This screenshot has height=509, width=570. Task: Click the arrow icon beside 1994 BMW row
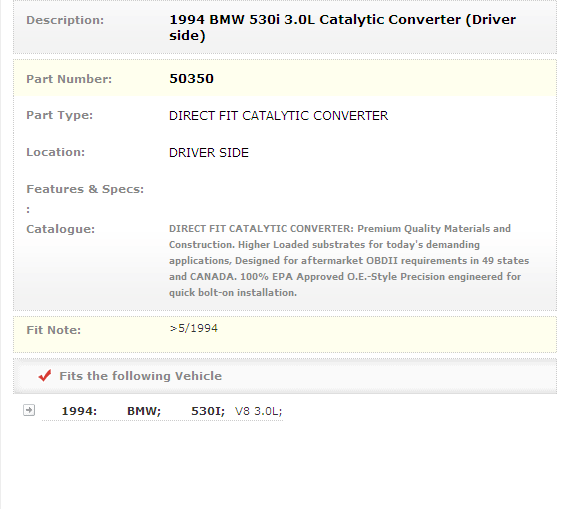point(29,410)
